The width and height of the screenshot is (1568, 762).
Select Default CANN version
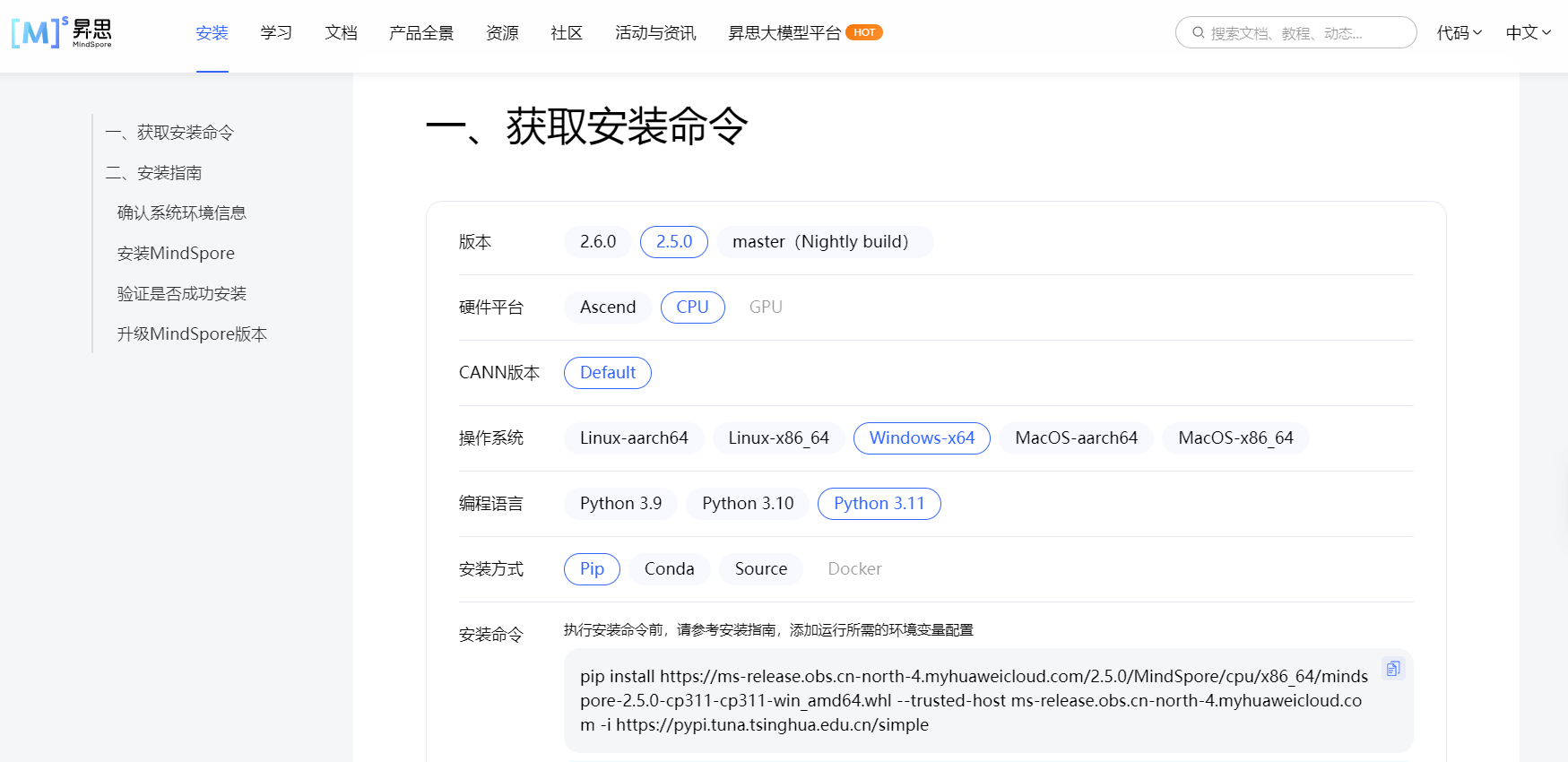[x=608, y=373]
